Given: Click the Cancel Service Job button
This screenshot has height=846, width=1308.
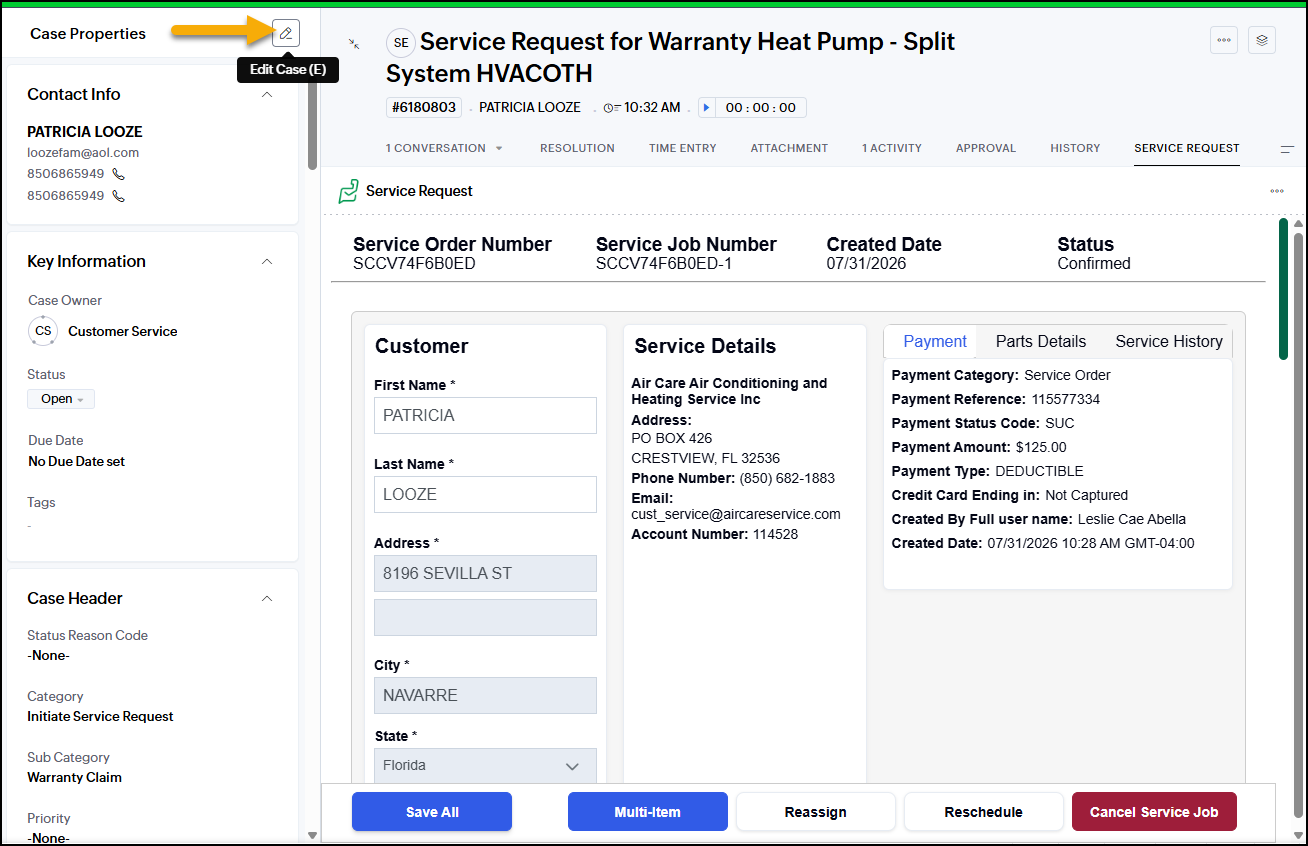Looking at the screenshot, I should [x=1154, y=812].
